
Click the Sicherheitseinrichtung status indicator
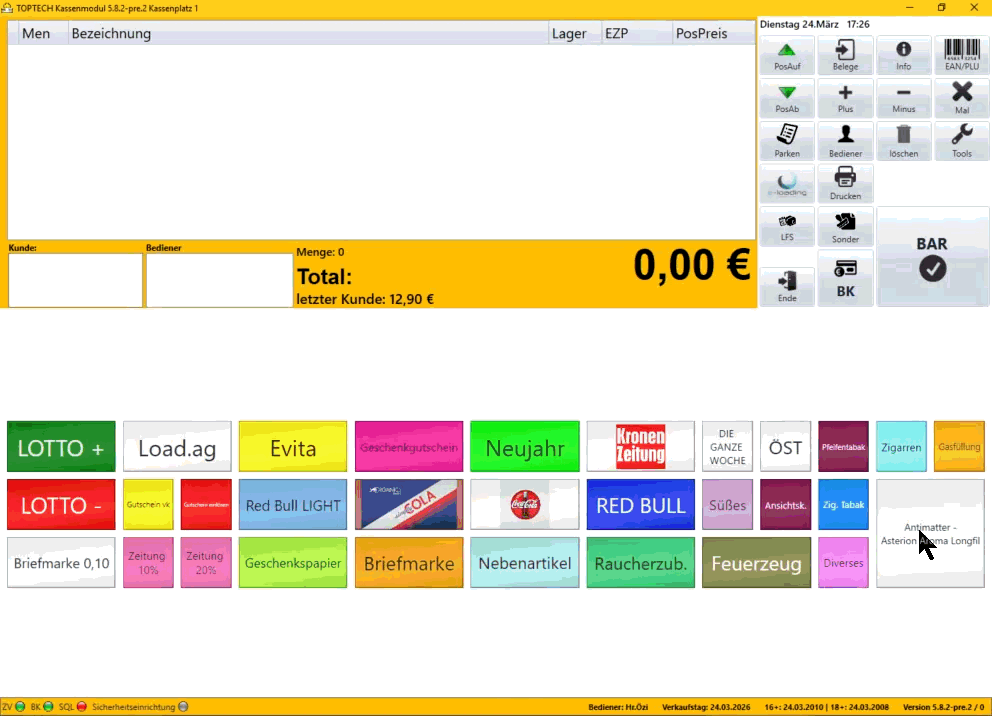point(183,707)
